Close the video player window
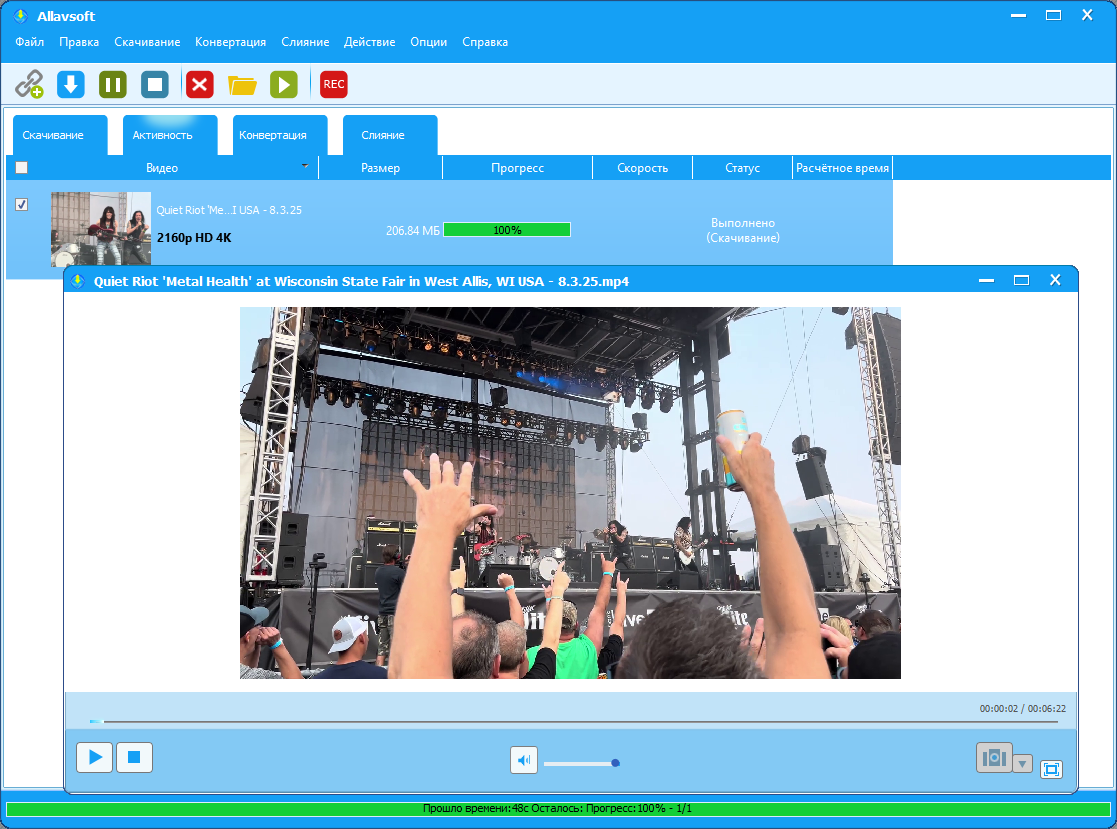Image resolution: width=1117 pixels, height=829 pixels. click(x=1055, y=281)
